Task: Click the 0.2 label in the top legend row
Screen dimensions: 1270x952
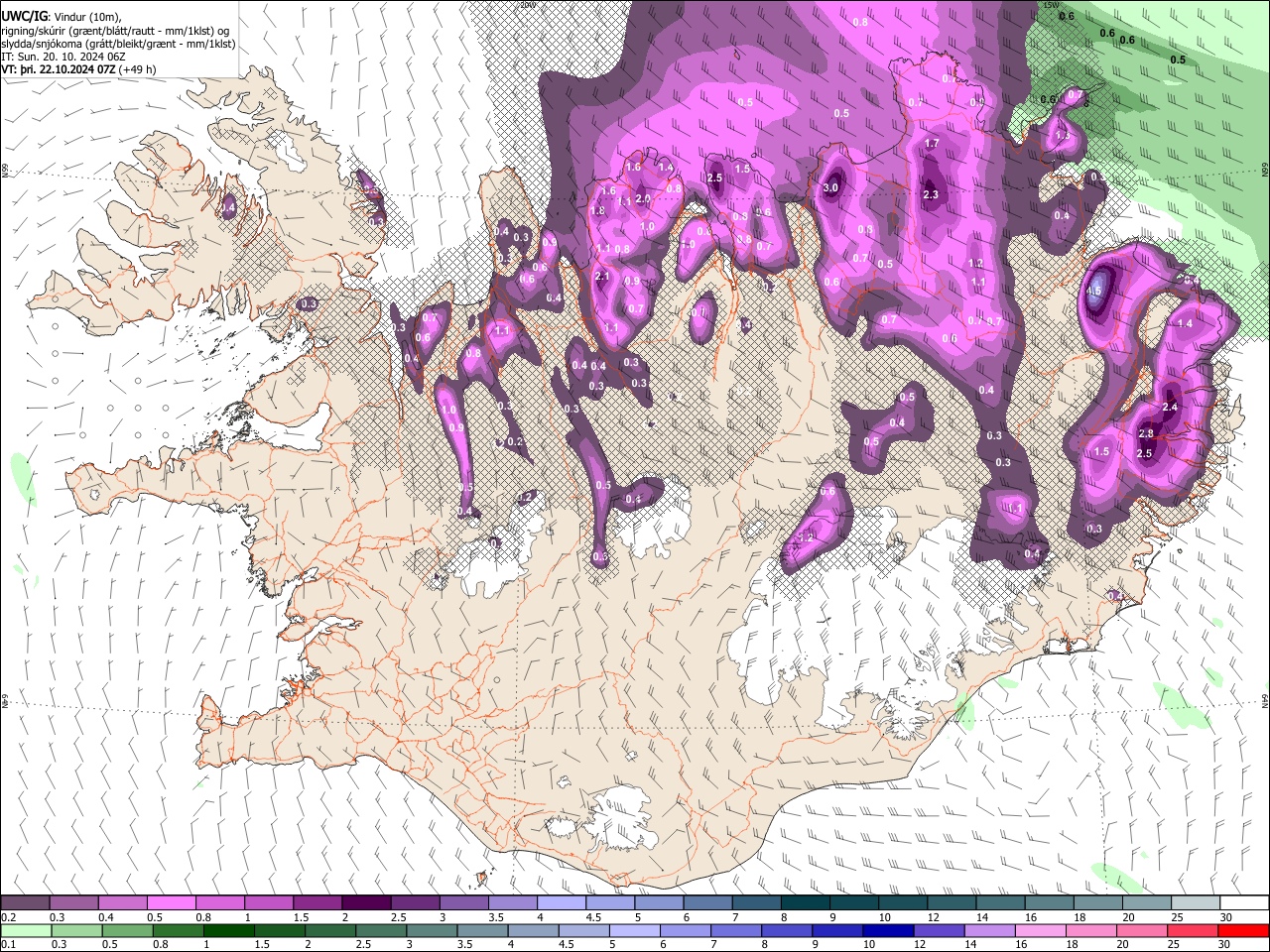Action: (8, 917)
